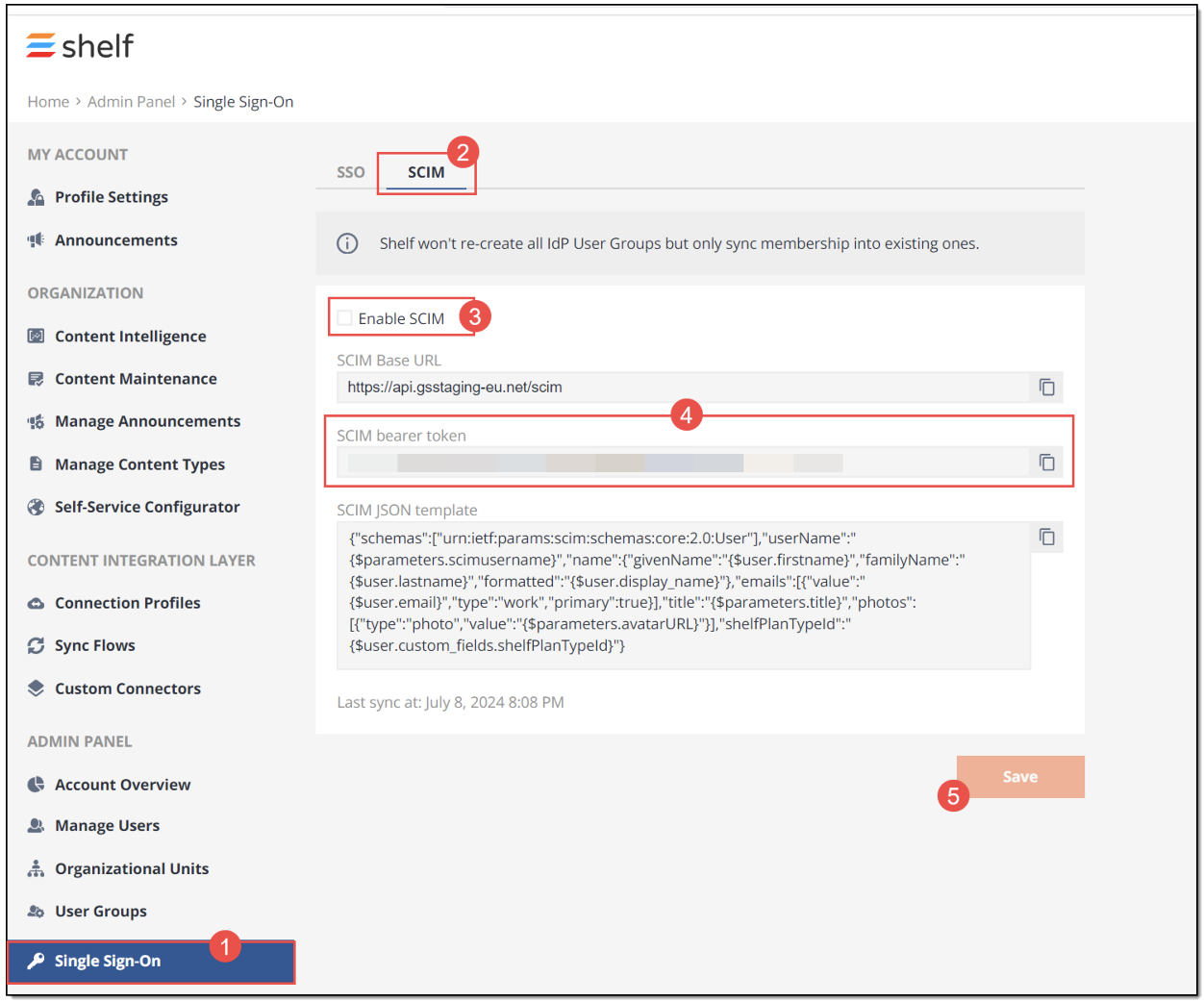Click the Profile Settings user icon
The image size is (1204, 1002).
(36, 197)
